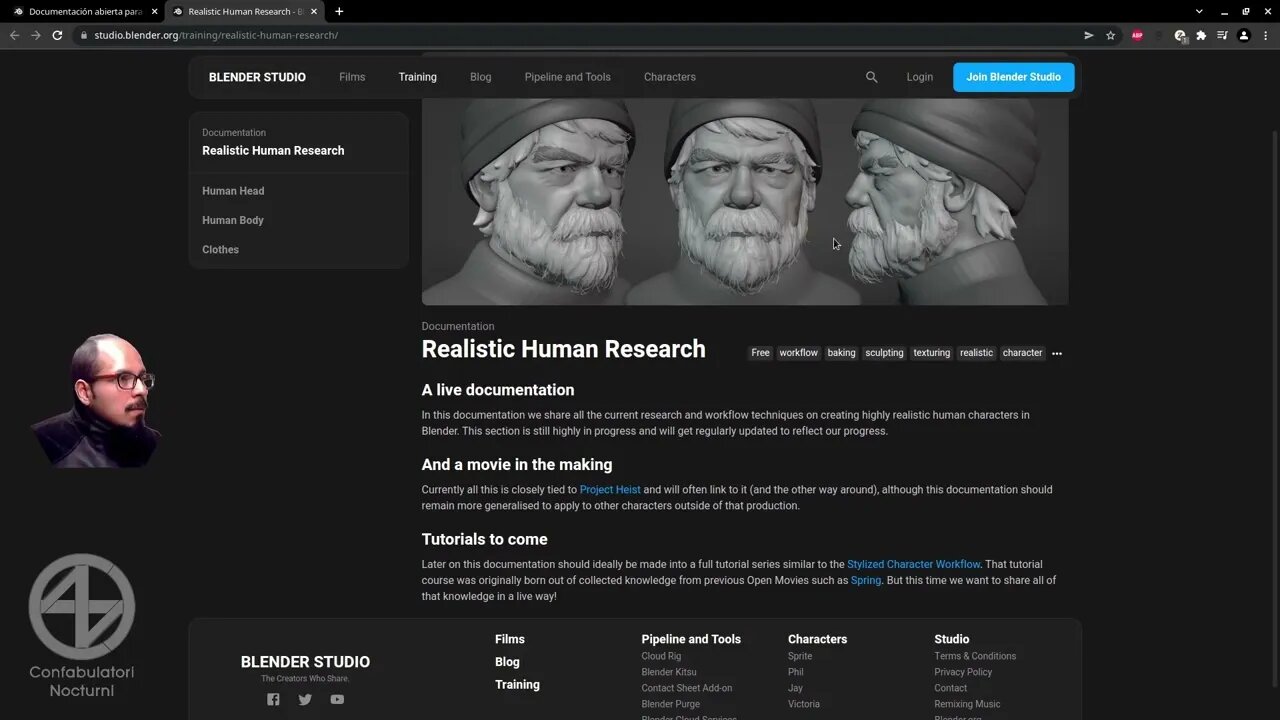Click the Free tag
Viewport: 1280px width, 720px height.
[x=760, y=353]
